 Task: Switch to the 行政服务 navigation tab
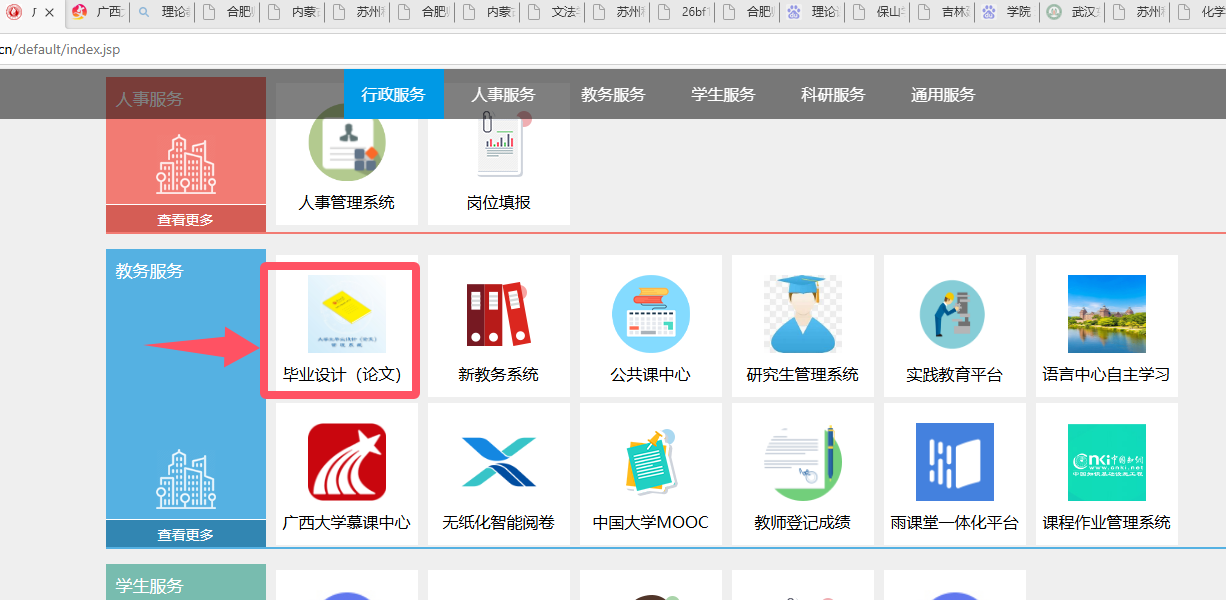pos(393,95)
